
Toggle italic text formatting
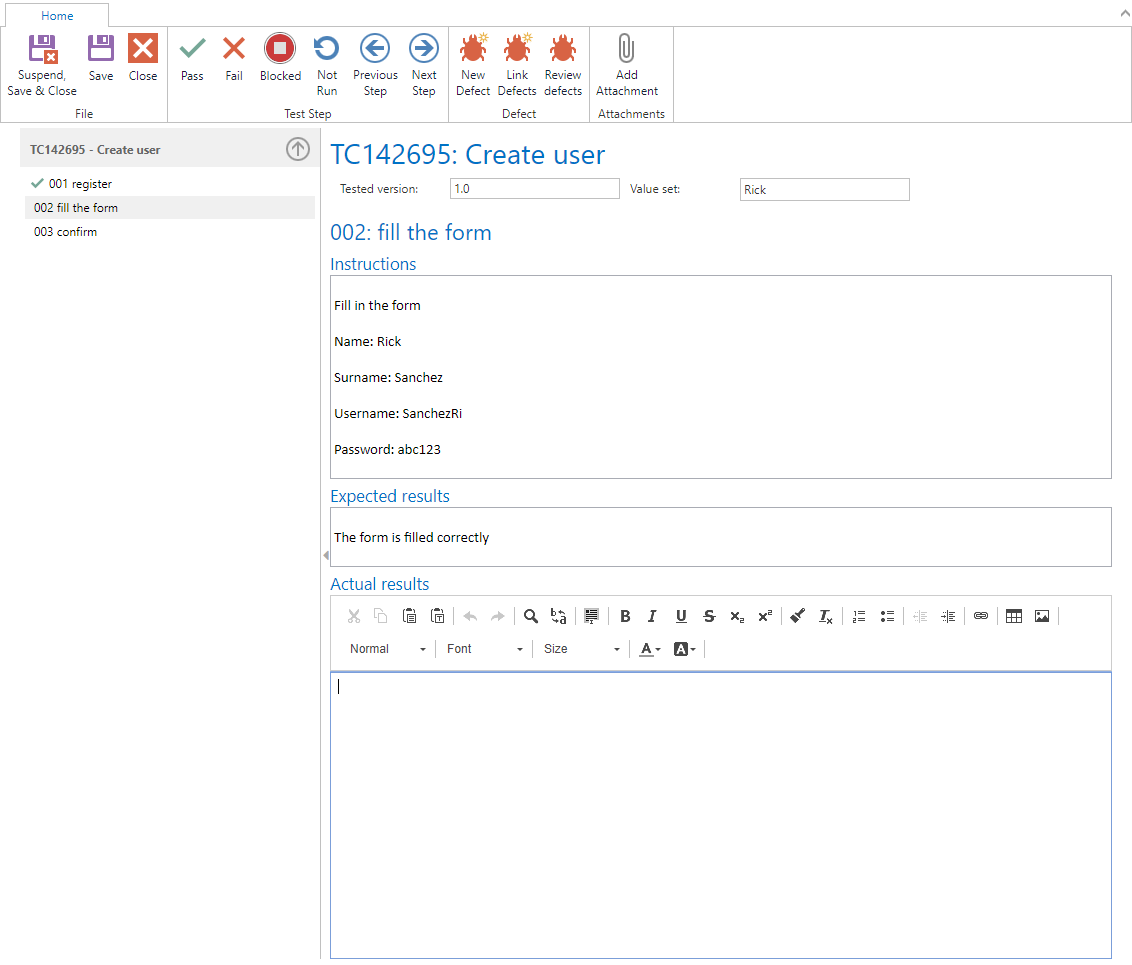[x=653, y=616]
